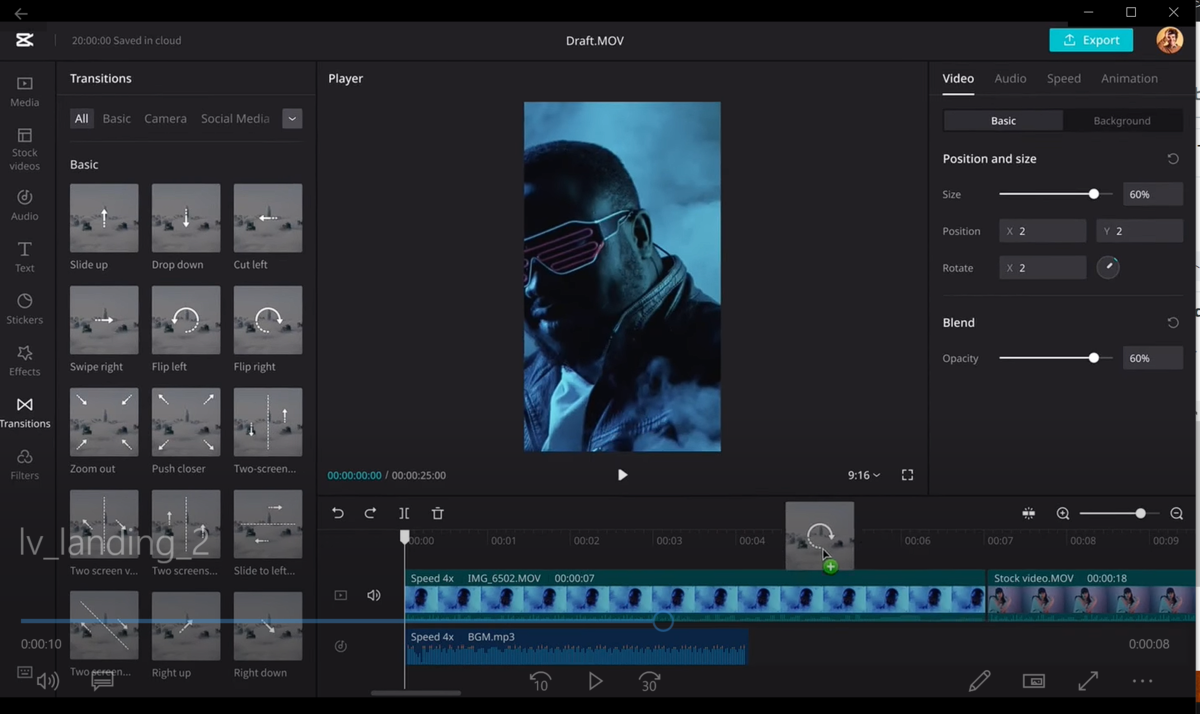
Task: Select the Flip left transition thumbnail
Action: coord(186,320)
